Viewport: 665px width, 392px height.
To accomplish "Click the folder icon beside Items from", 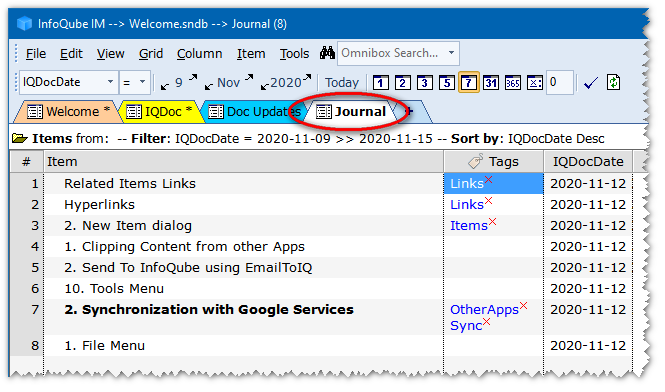I will click(x=20, y=138).
